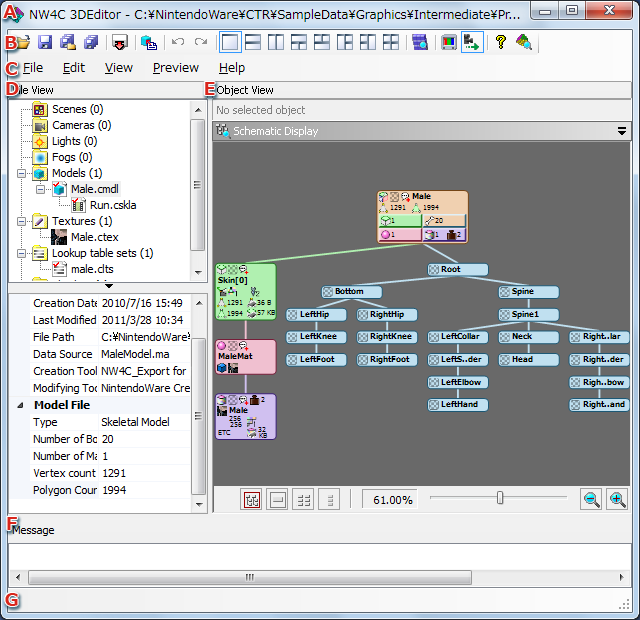
Task: Click the Undo arrow in toolbar
Action: [178, 42]
